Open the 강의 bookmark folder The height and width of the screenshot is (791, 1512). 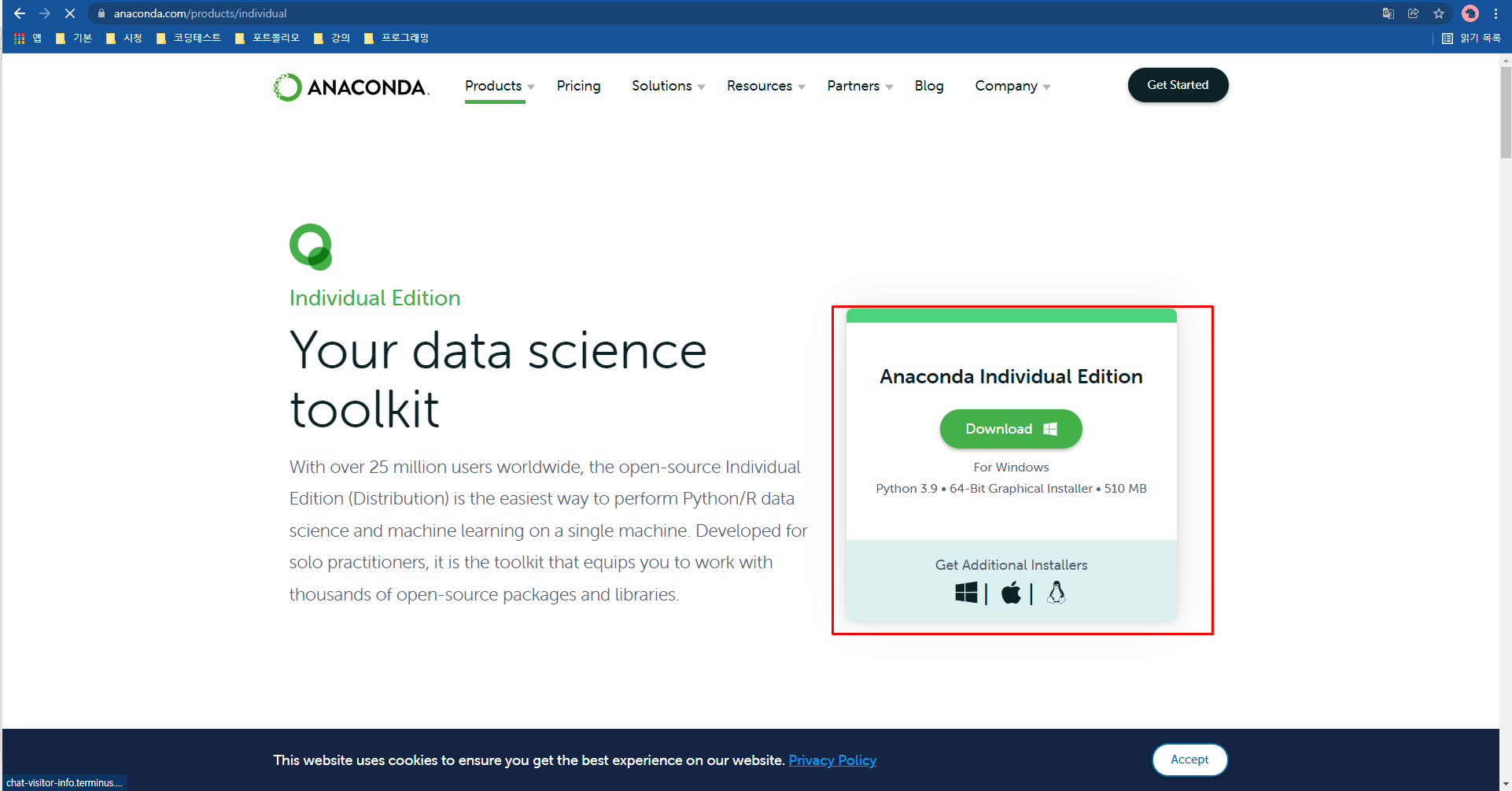332,38
